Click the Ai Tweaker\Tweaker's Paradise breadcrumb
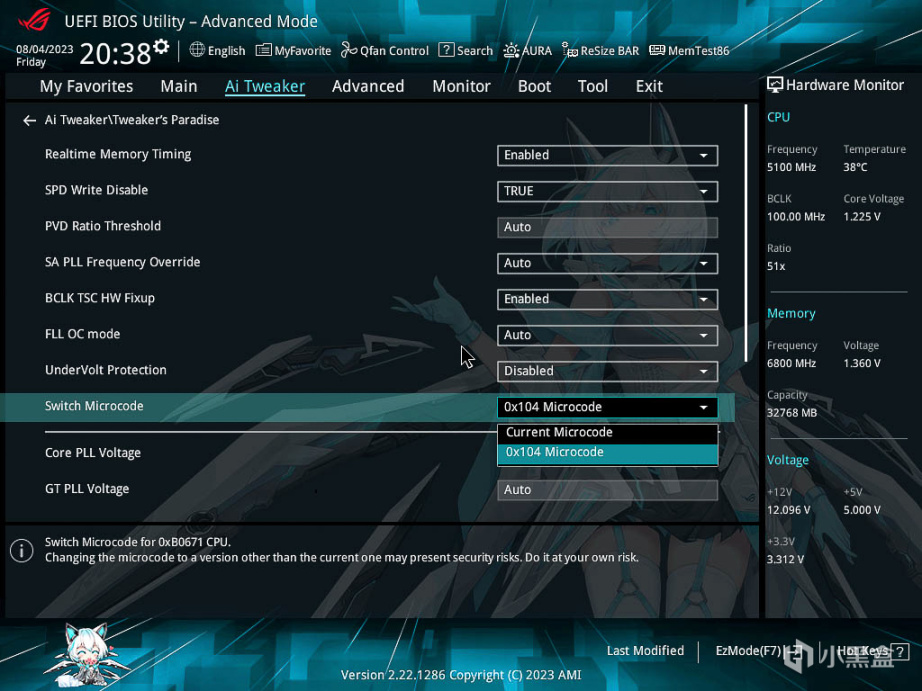This screenshot has width=922, height=691. point(132,120)
